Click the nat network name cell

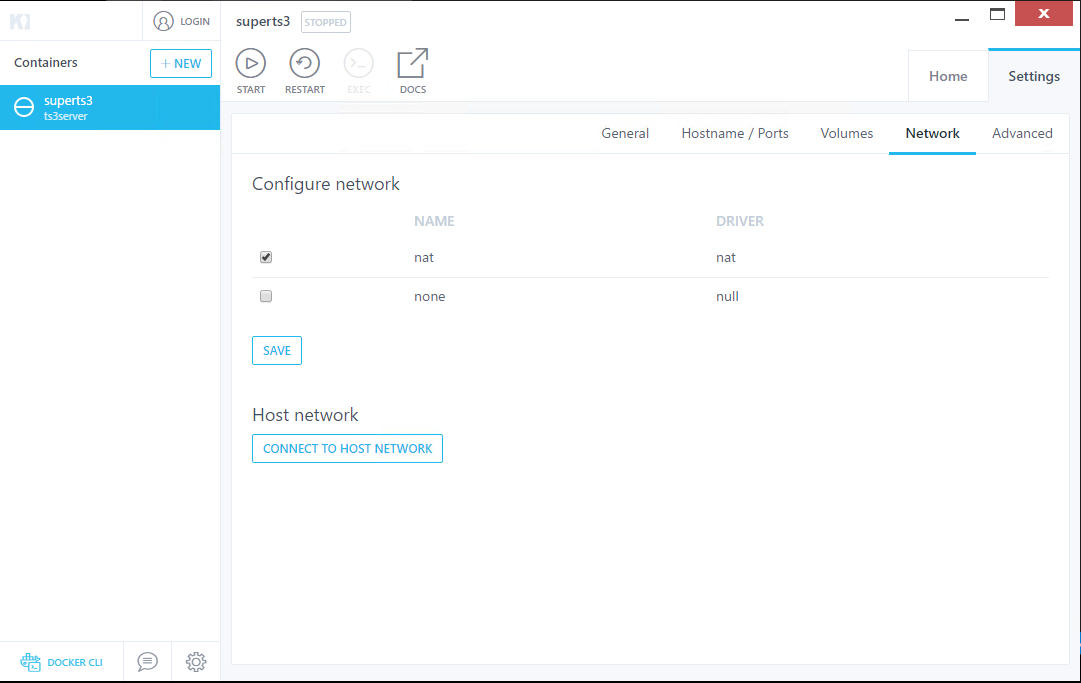click(x=424, y=258)
